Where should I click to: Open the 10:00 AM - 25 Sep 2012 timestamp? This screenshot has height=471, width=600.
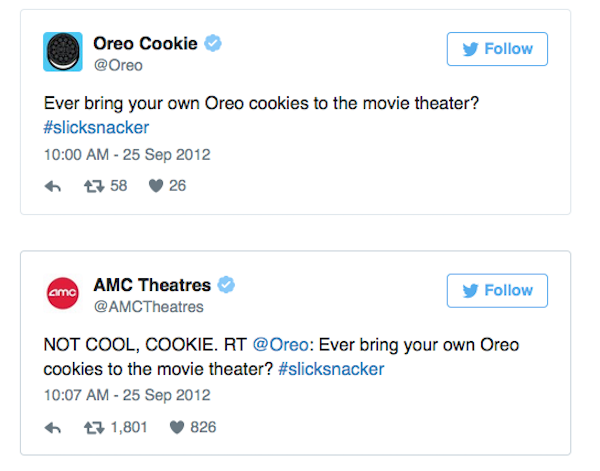click(127, 155)
